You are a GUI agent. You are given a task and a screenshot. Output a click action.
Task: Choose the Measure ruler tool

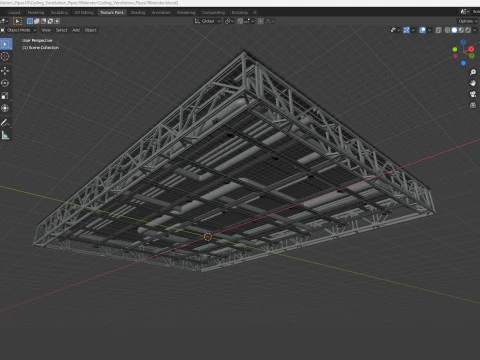5,135
